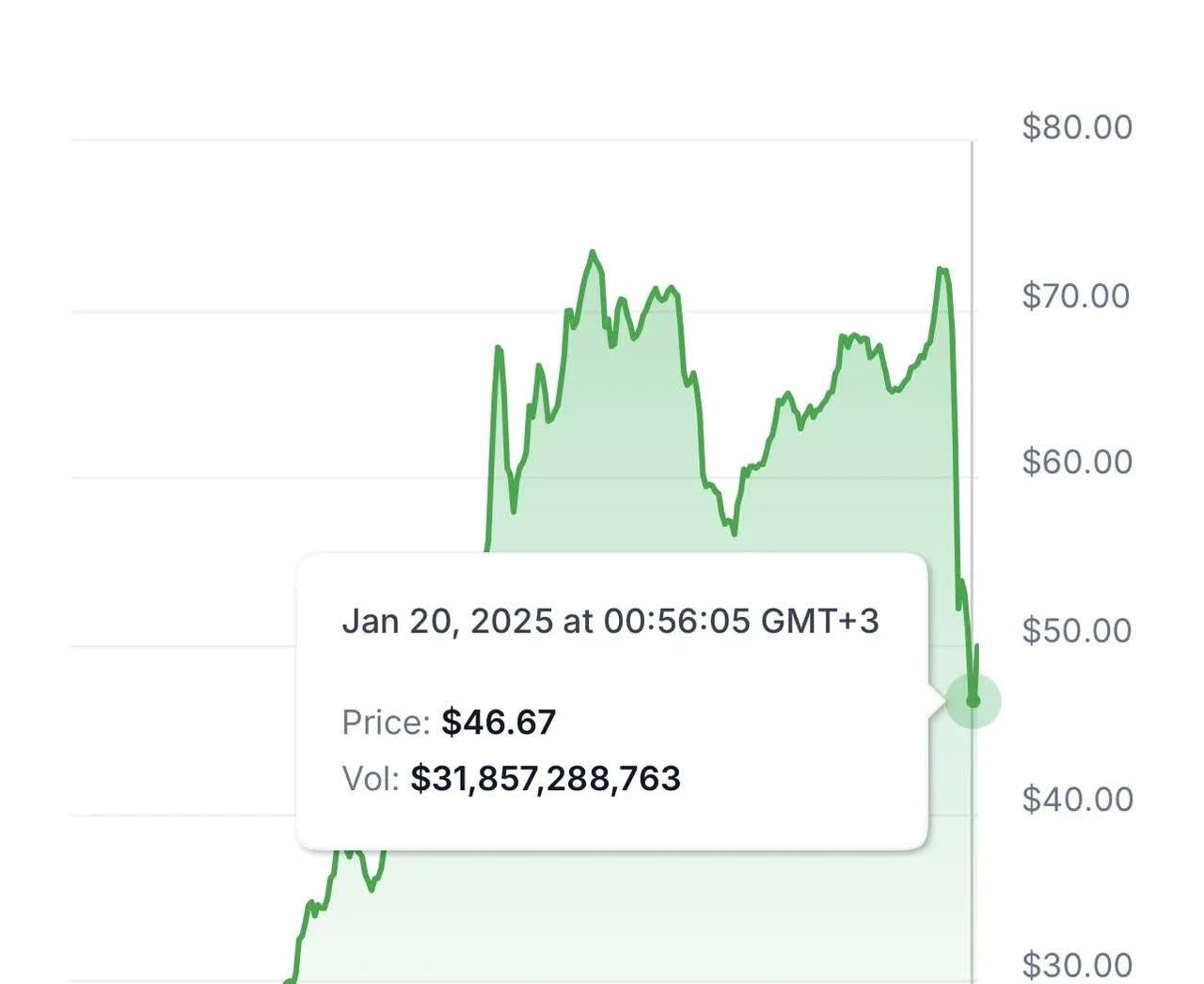Click the $40.00 y-axis label
Screen dimensions: 1204x984
[x=1077, y=799]
